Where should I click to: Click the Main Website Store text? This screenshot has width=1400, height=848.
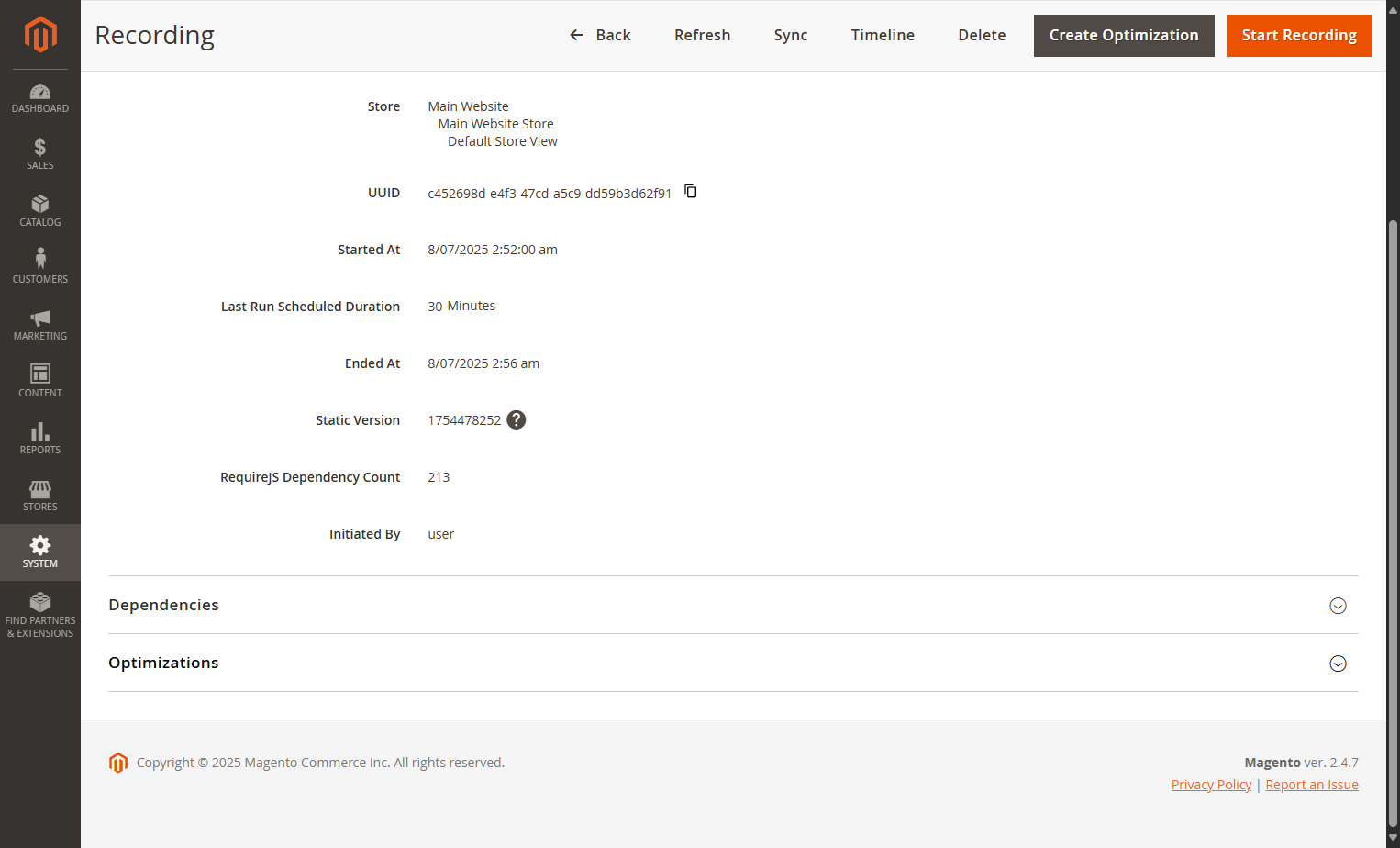(495, 124)
